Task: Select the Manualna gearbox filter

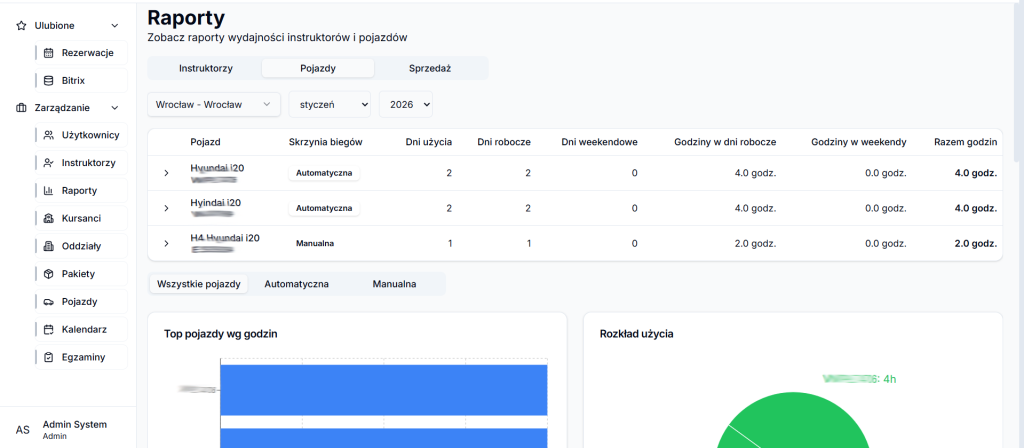Action: click(x=394, y=284)
